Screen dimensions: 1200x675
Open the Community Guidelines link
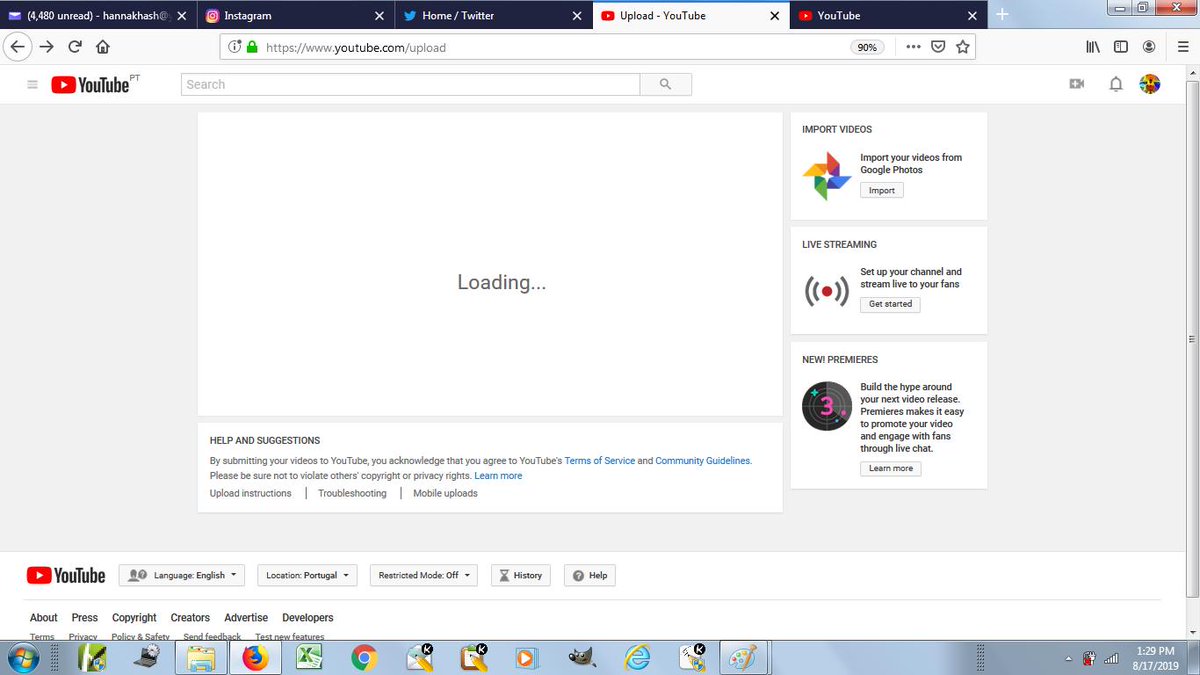coord(702,461)
